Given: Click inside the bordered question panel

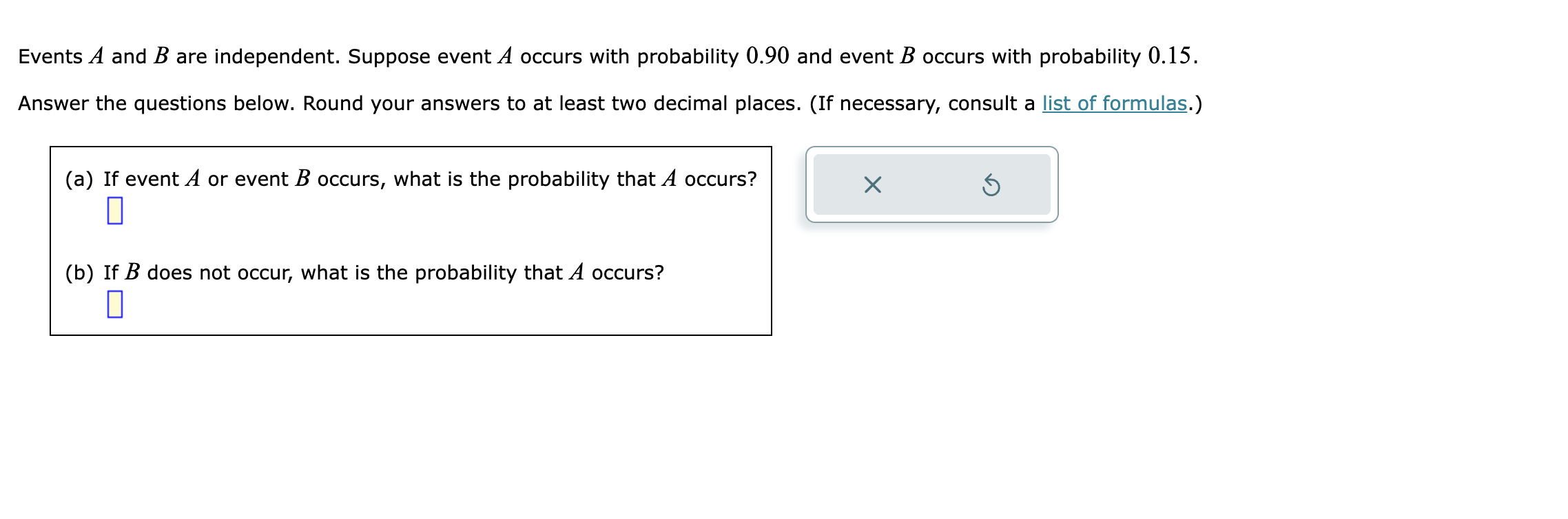Looking at the screenshot, I should click(410, 241).
